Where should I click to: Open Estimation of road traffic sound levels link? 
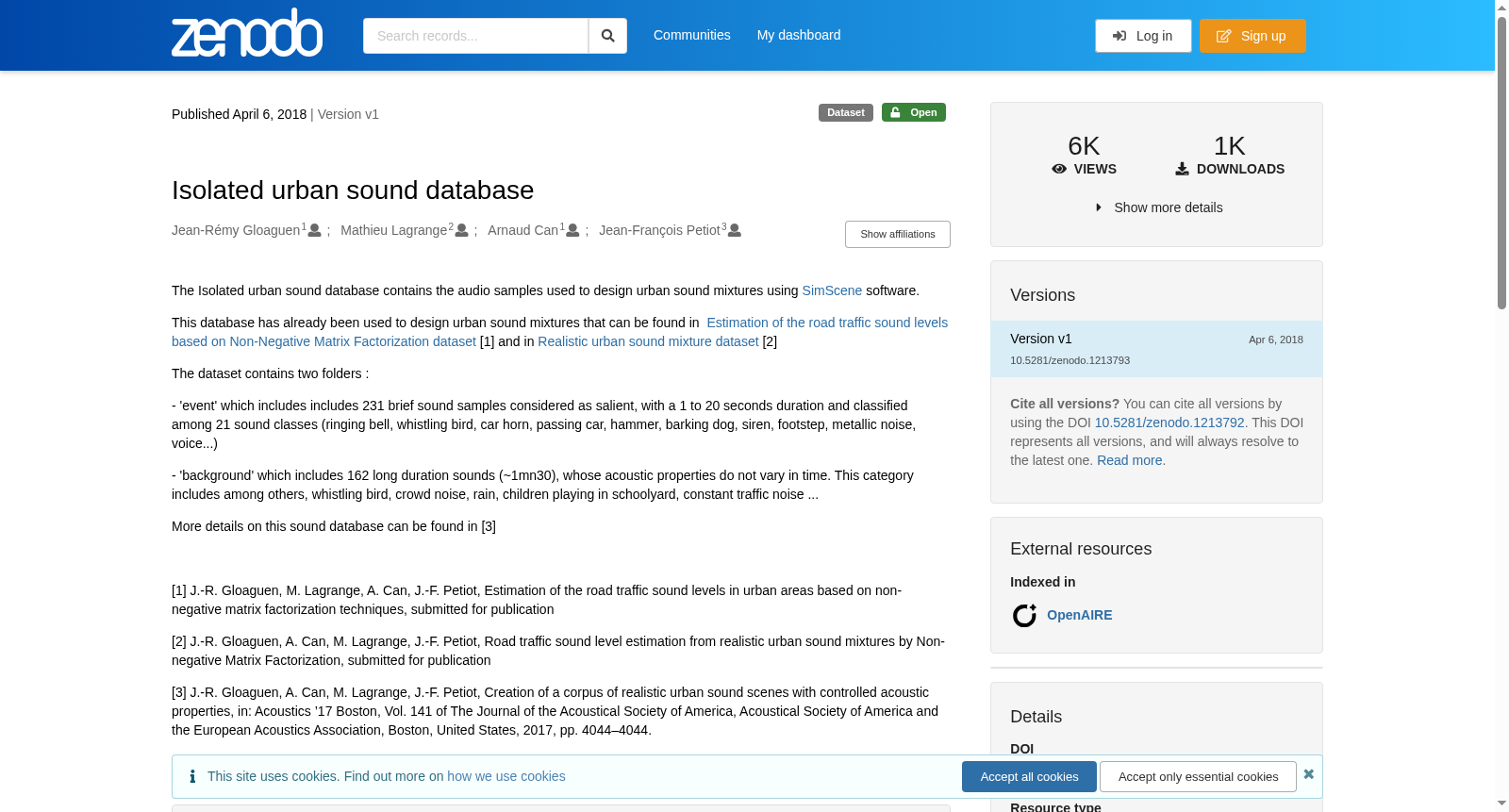coord(560,332)
